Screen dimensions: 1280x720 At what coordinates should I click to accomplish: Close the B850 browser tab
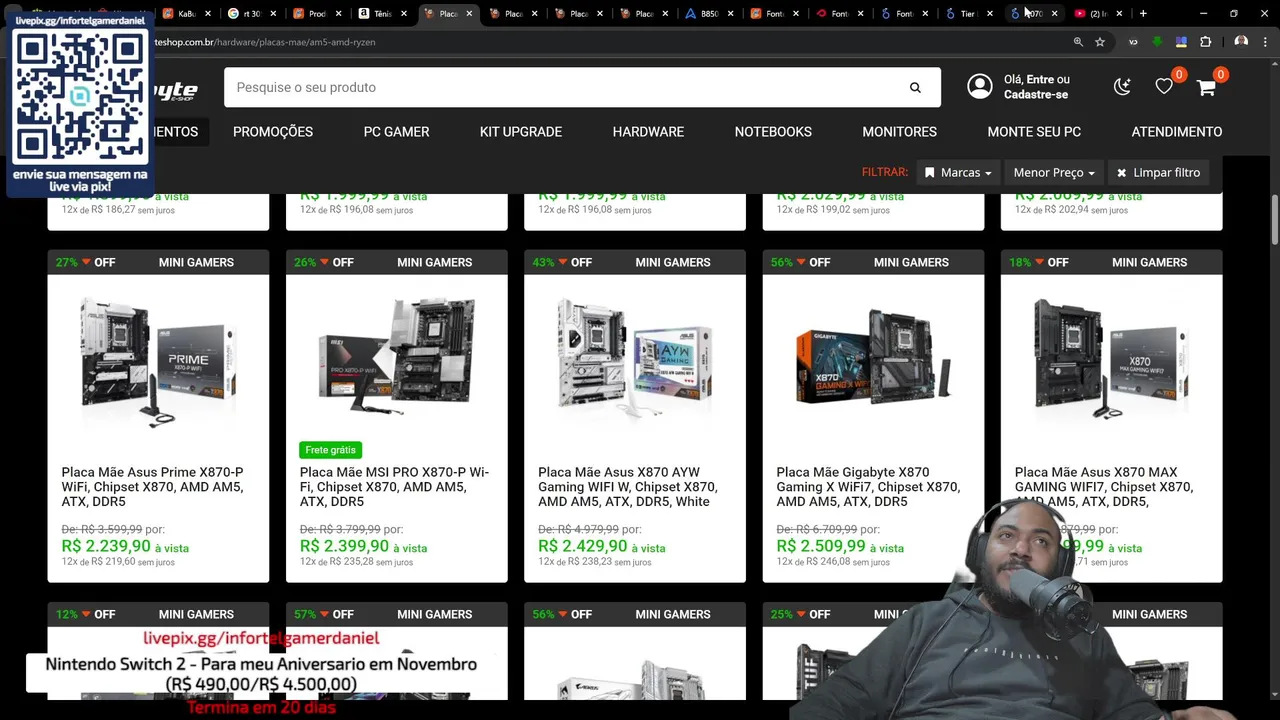731,14
